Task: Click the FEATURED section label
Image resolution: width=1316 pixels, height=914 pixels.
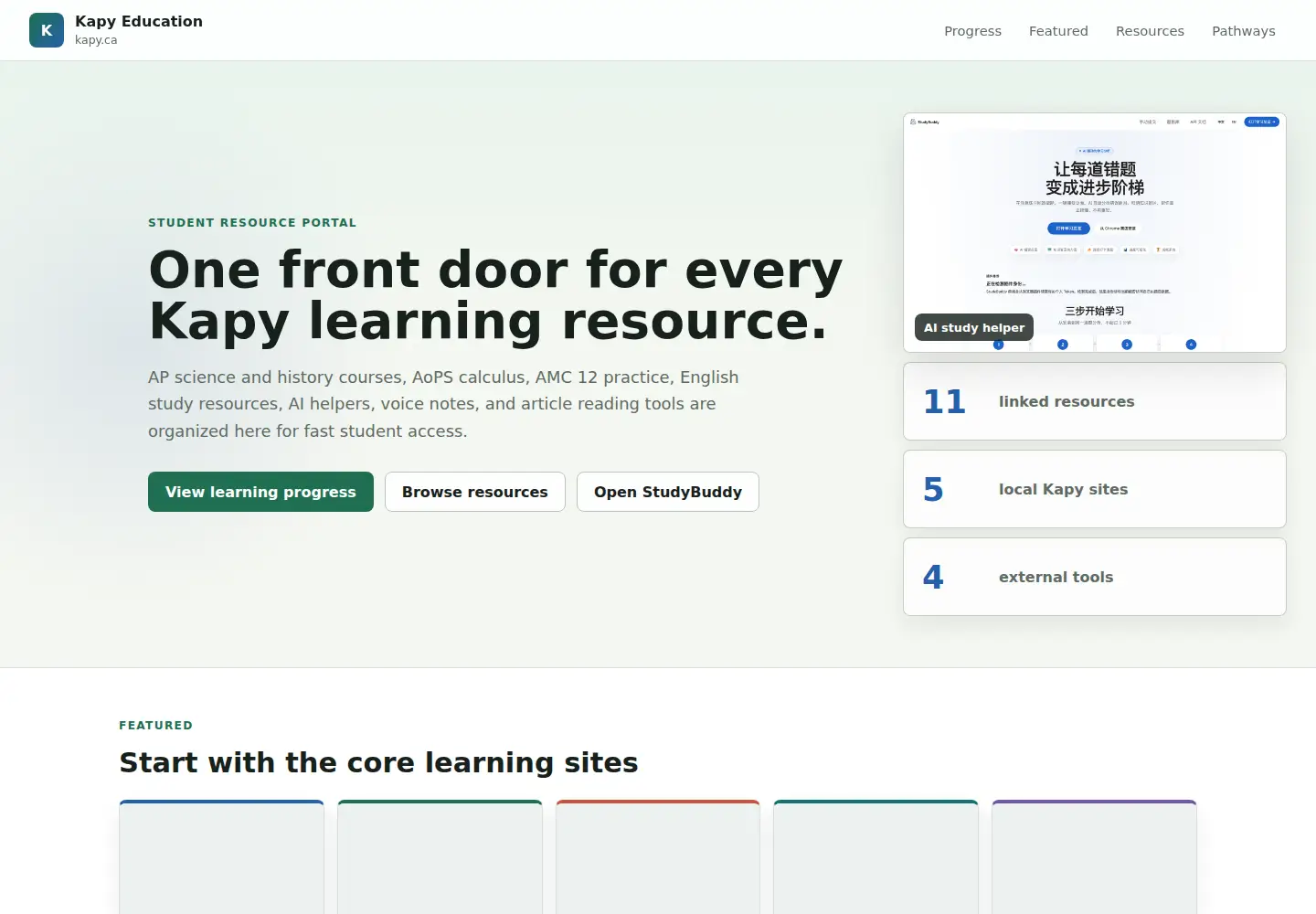Action: [x=156, y=725]
